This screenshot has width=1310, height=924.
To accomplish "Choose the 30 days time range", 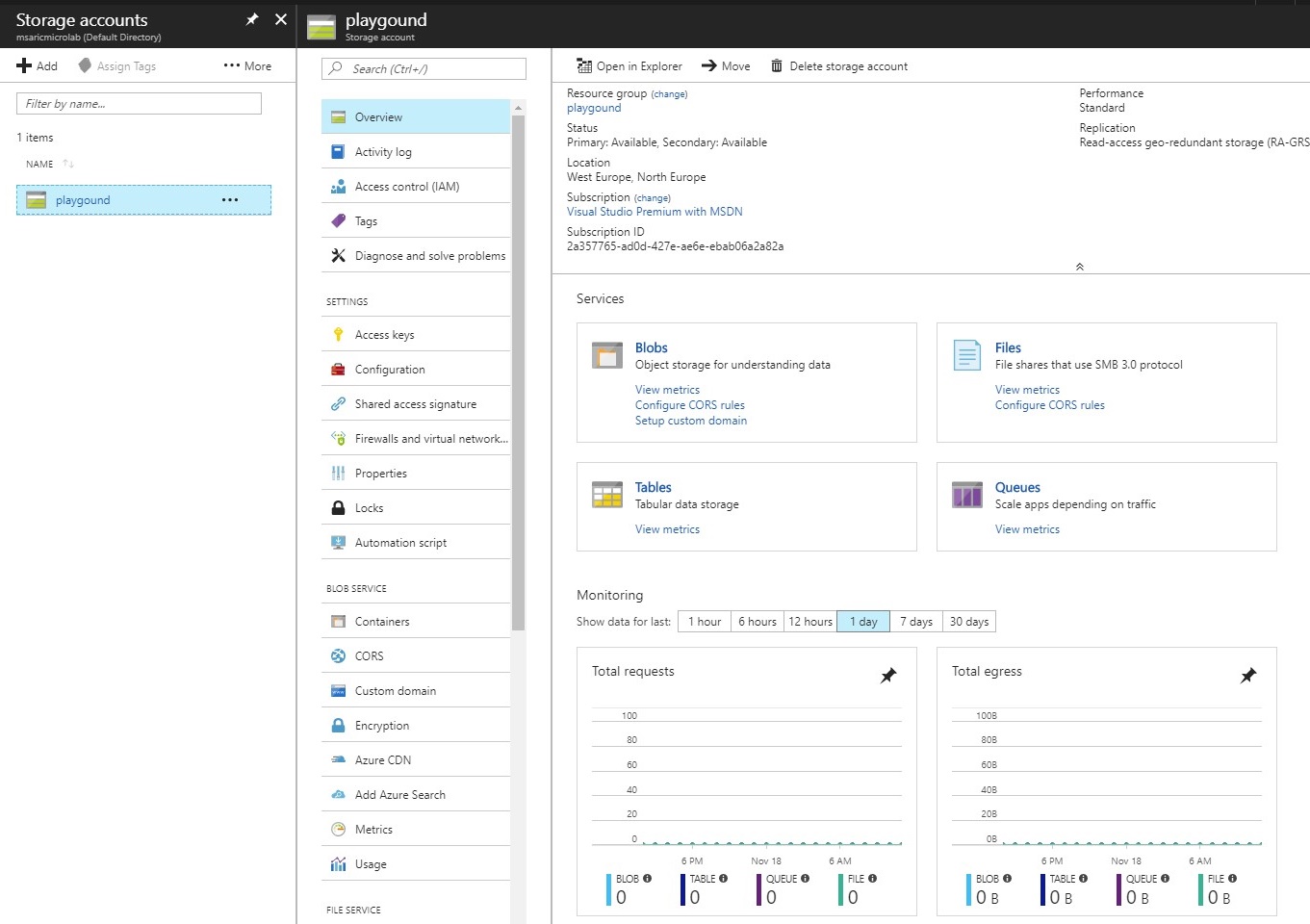I will tap(968, 622).
